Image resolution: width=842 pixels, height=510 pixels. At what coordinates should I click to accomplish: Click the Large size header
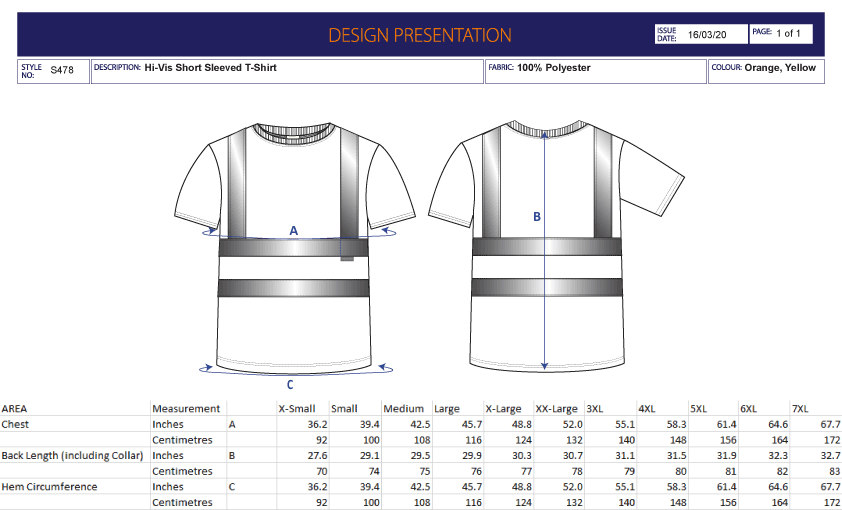click(447, 409)
